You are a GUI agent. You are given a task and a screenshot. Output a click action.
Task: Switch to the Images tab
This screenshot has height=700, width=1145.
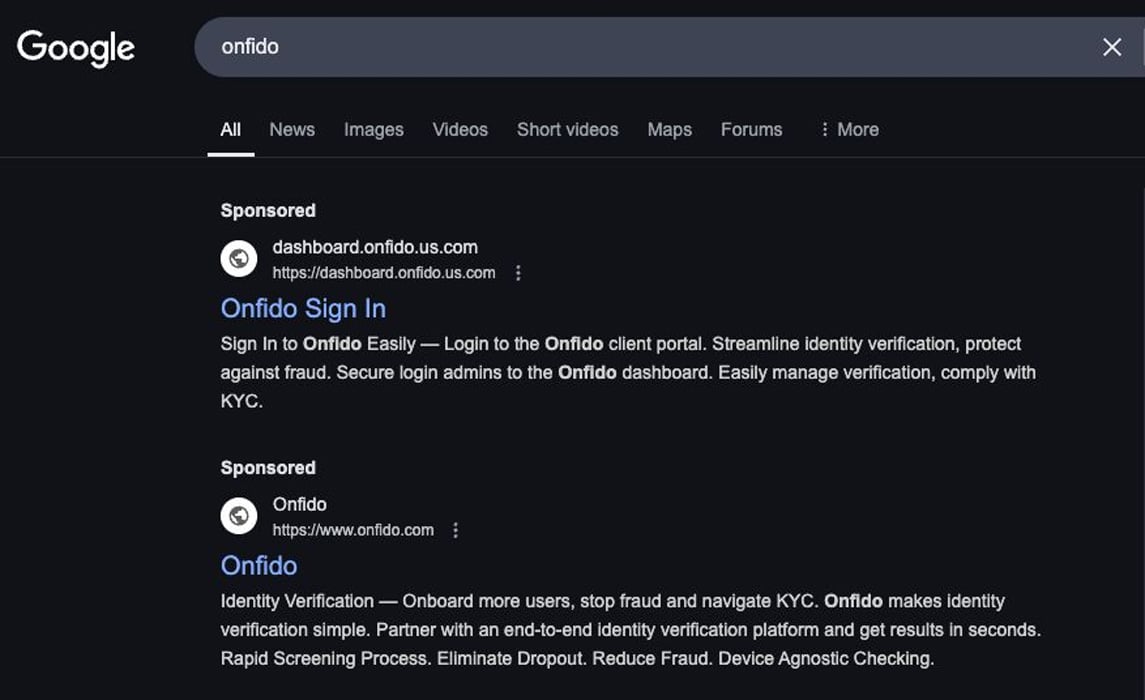pos(373,129)
